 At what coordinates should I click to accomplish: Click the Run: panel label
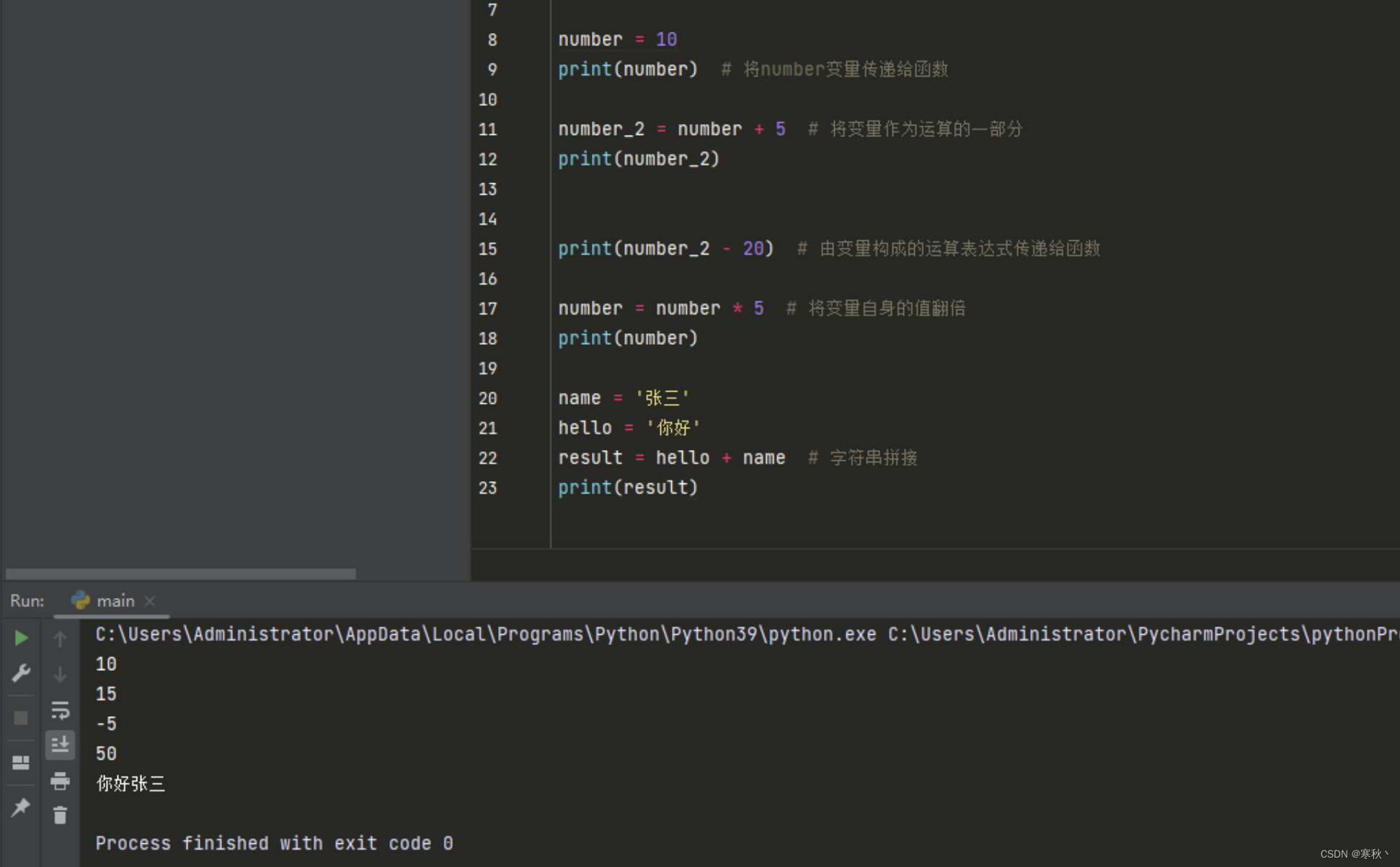point(27,601)
